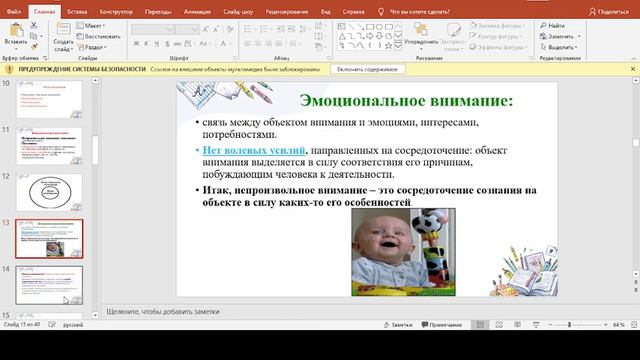Click the Tell Me lightbulb icon
The width and height of the screenshot is (640, 360).
381,12
